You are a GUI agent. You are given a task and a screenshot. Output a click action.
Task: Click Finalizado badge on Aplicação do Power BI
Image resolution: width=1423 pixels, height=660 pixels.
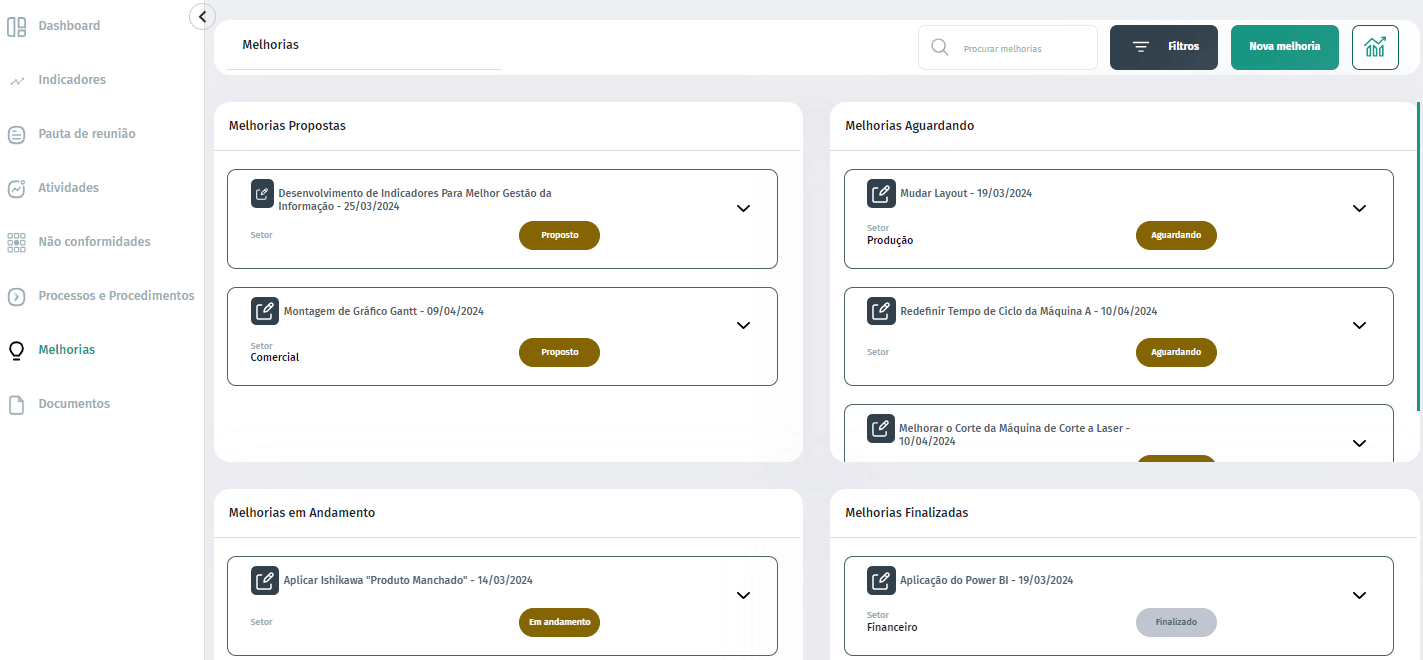[1176, 622]
